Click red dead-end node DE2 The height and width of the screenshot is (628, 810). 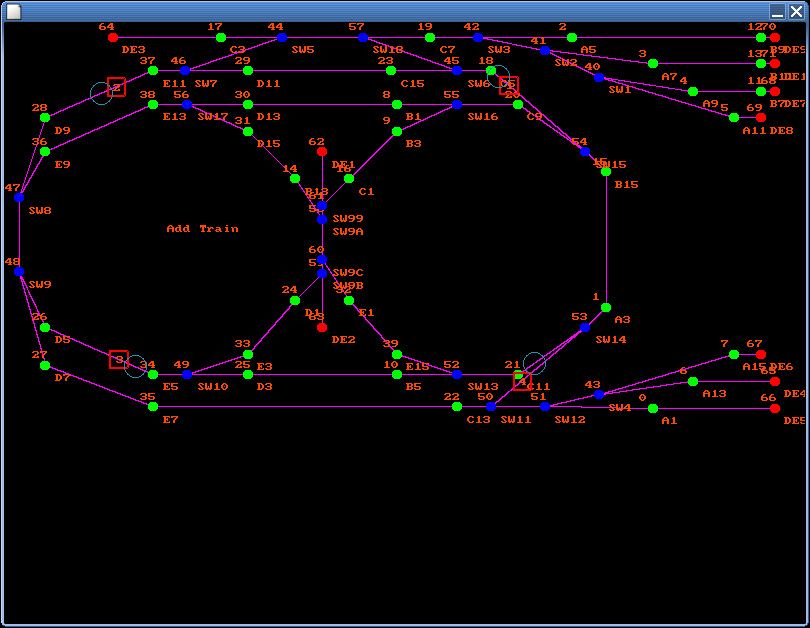pyautogui.click(x=322, y=327)
